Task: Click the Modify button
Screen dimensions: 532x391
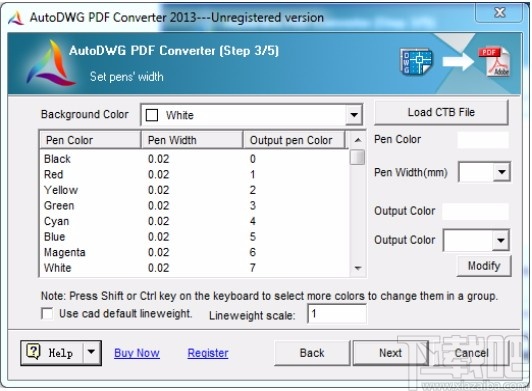Action: 484,265
